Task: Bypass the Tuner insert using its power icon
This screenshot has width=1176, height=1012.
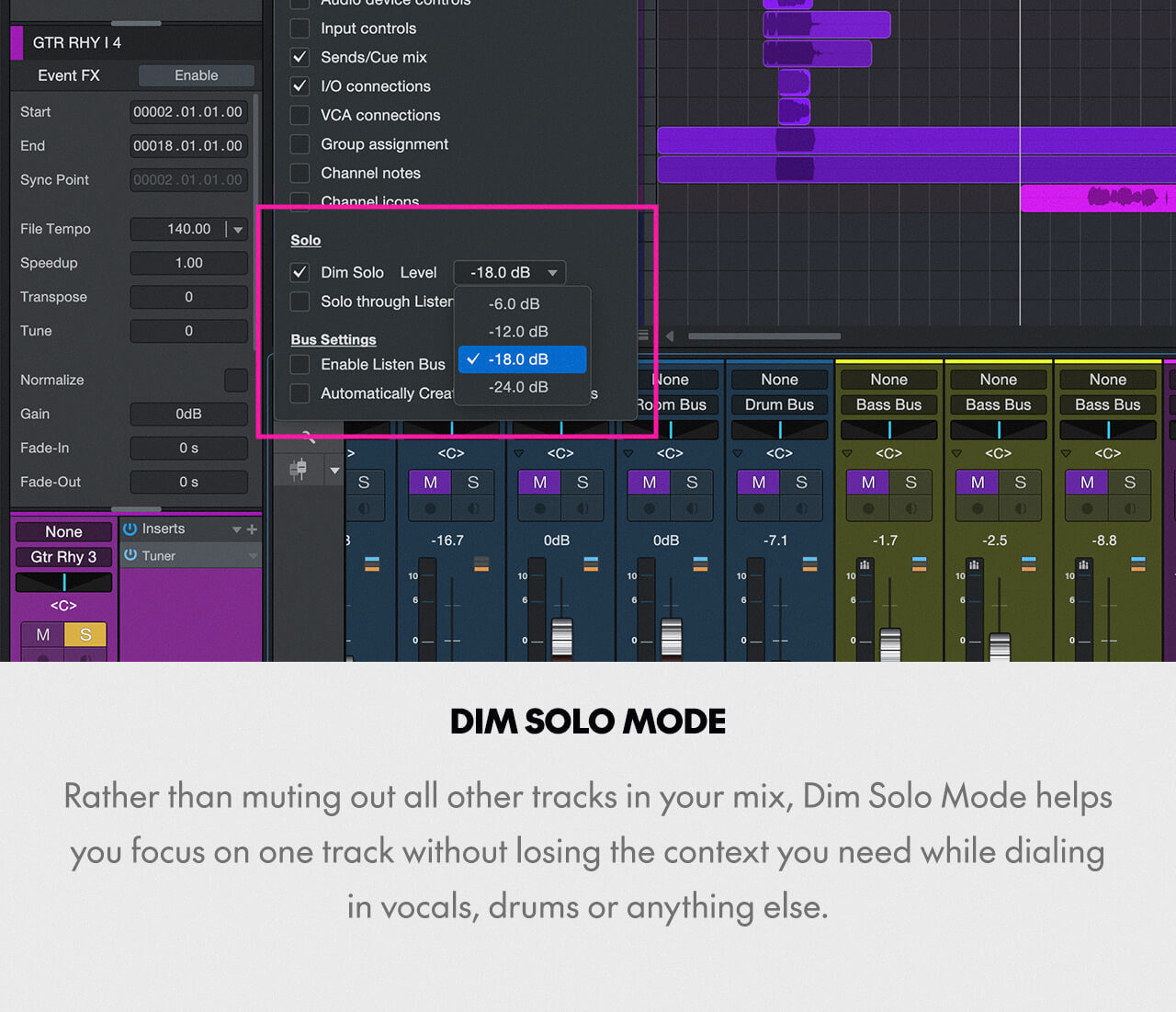Action: [130, 555]
